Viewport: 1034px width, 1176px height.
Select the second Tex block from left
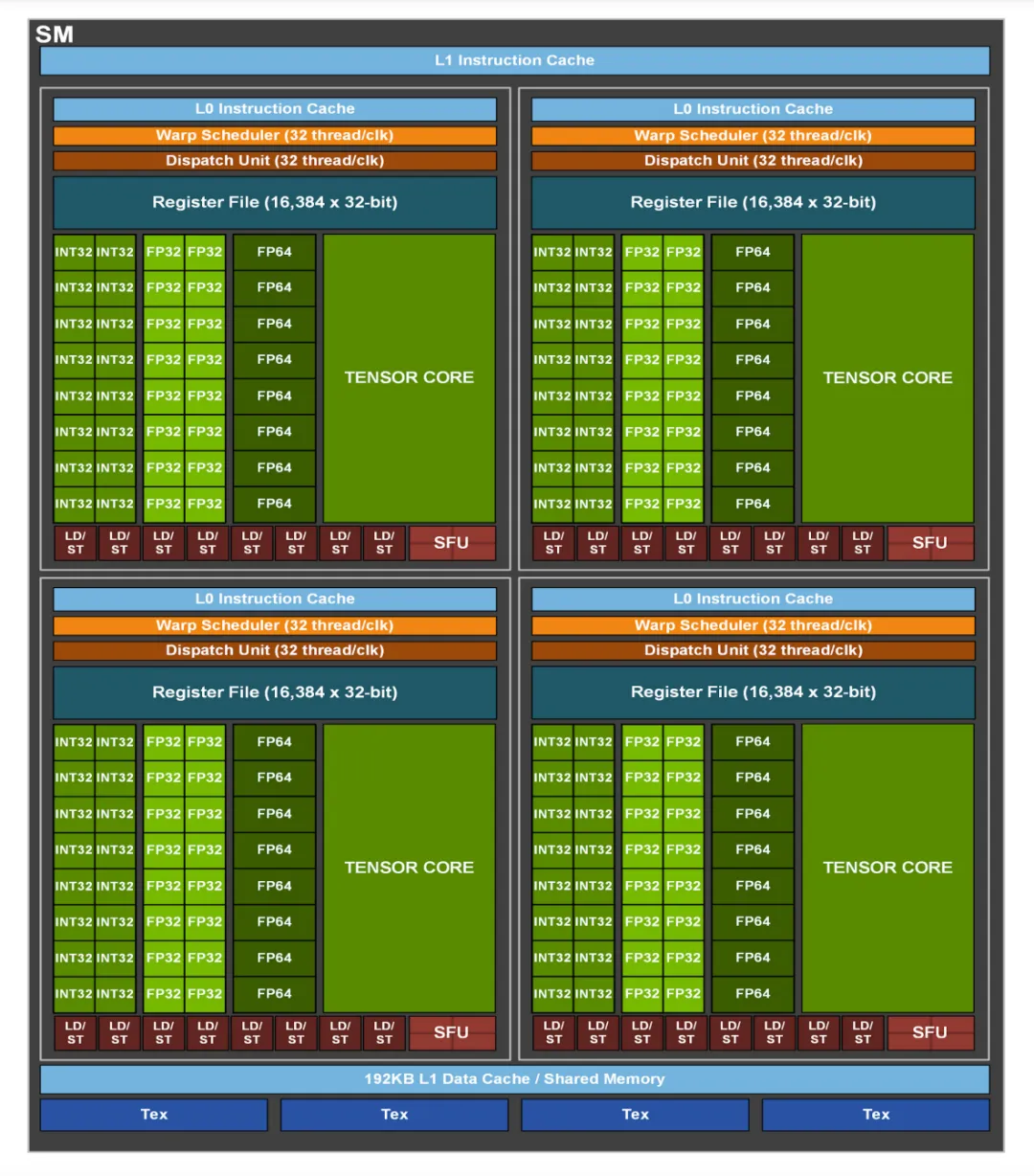point(394,1115)
